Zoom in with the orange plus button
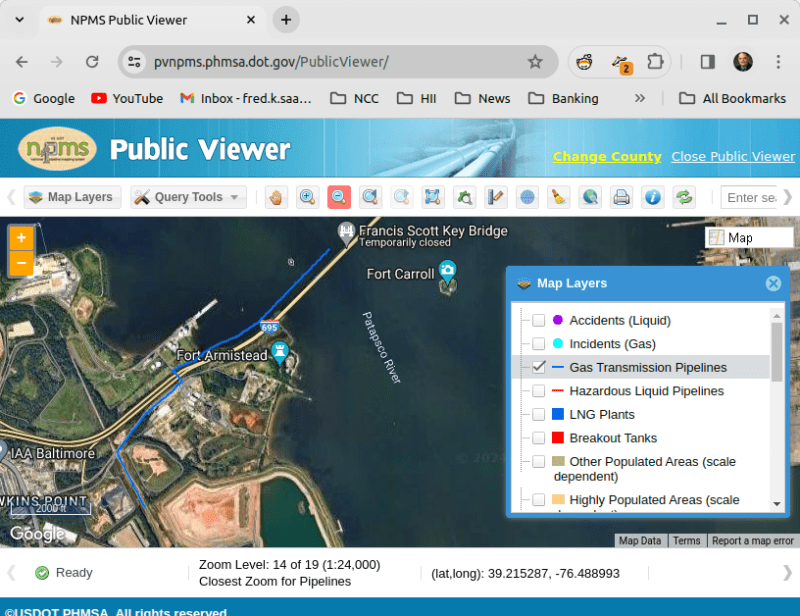 [x=21, y=238]
